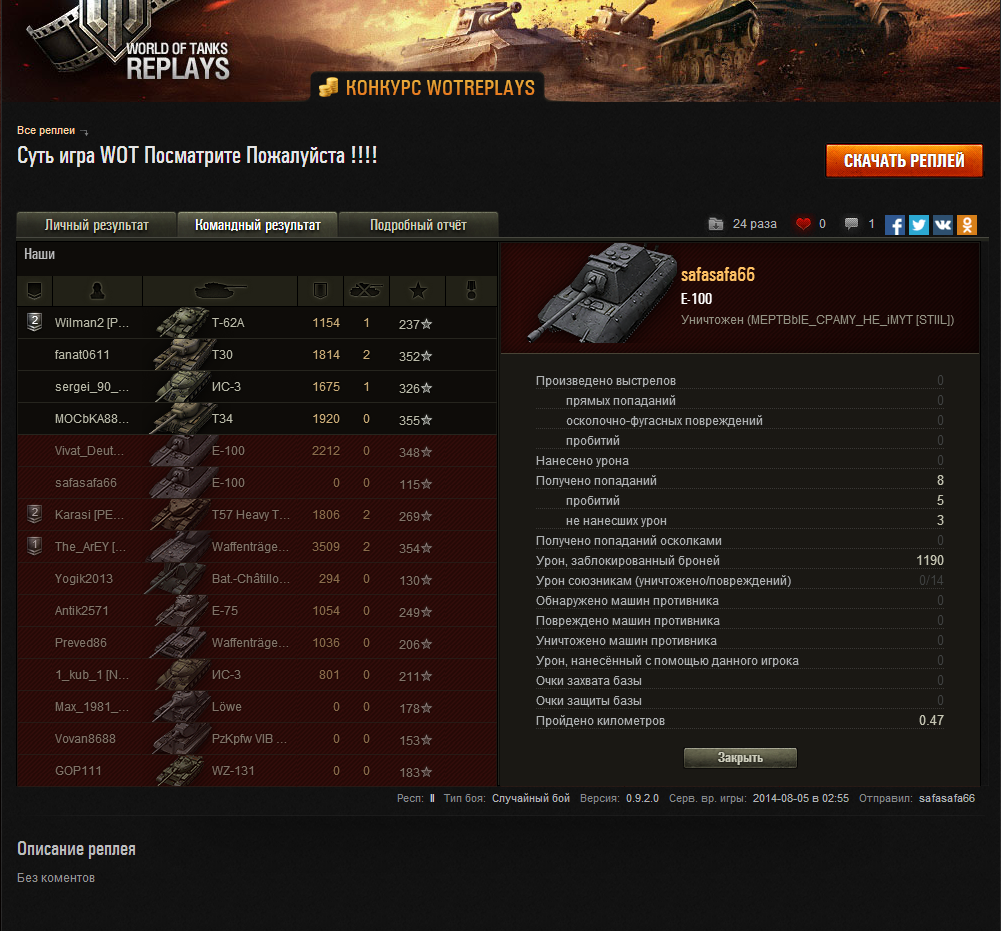Click PzKpfw VIB tank name
1001x931 pixels.
(249, 738)
